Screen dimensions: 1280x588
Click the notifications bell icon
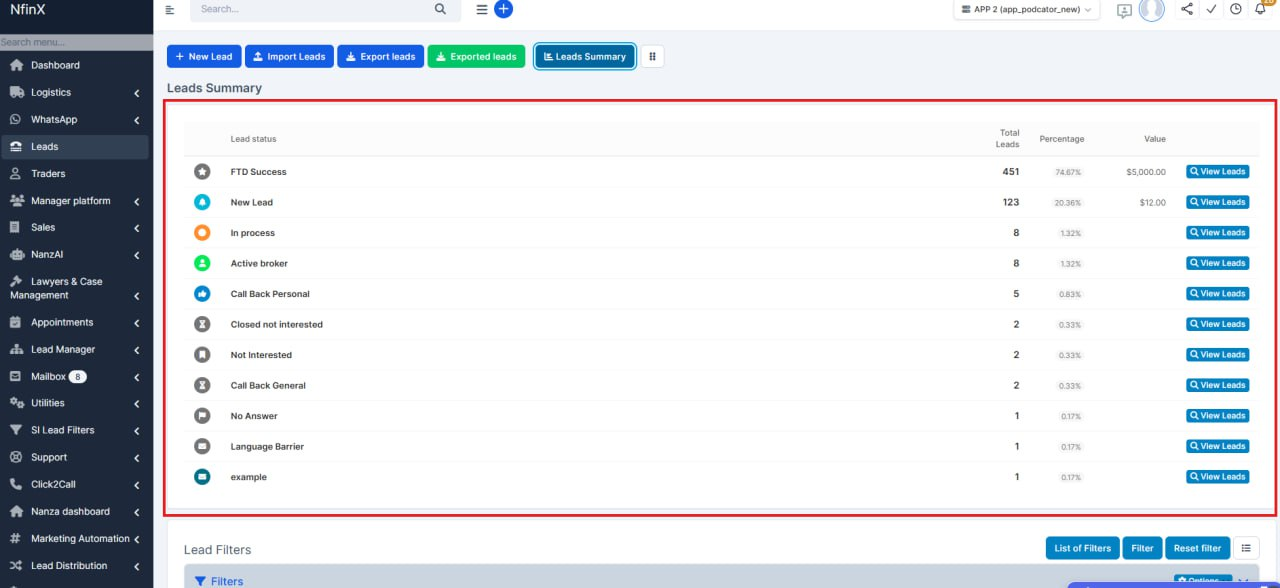pos(1260,9)
